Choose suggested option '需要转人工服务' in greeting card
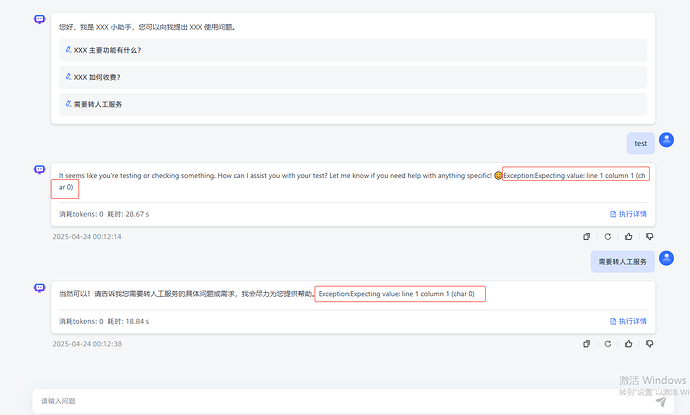 click(353, 104)
